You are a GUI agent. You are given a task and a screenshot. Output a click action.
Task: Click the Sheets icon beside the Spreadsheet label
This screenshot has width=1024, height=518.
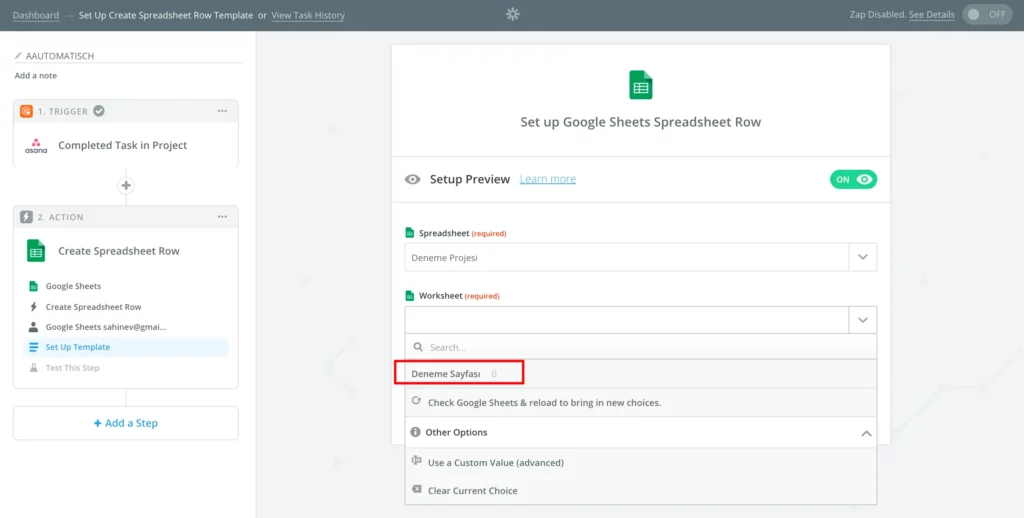pos(410,233)
